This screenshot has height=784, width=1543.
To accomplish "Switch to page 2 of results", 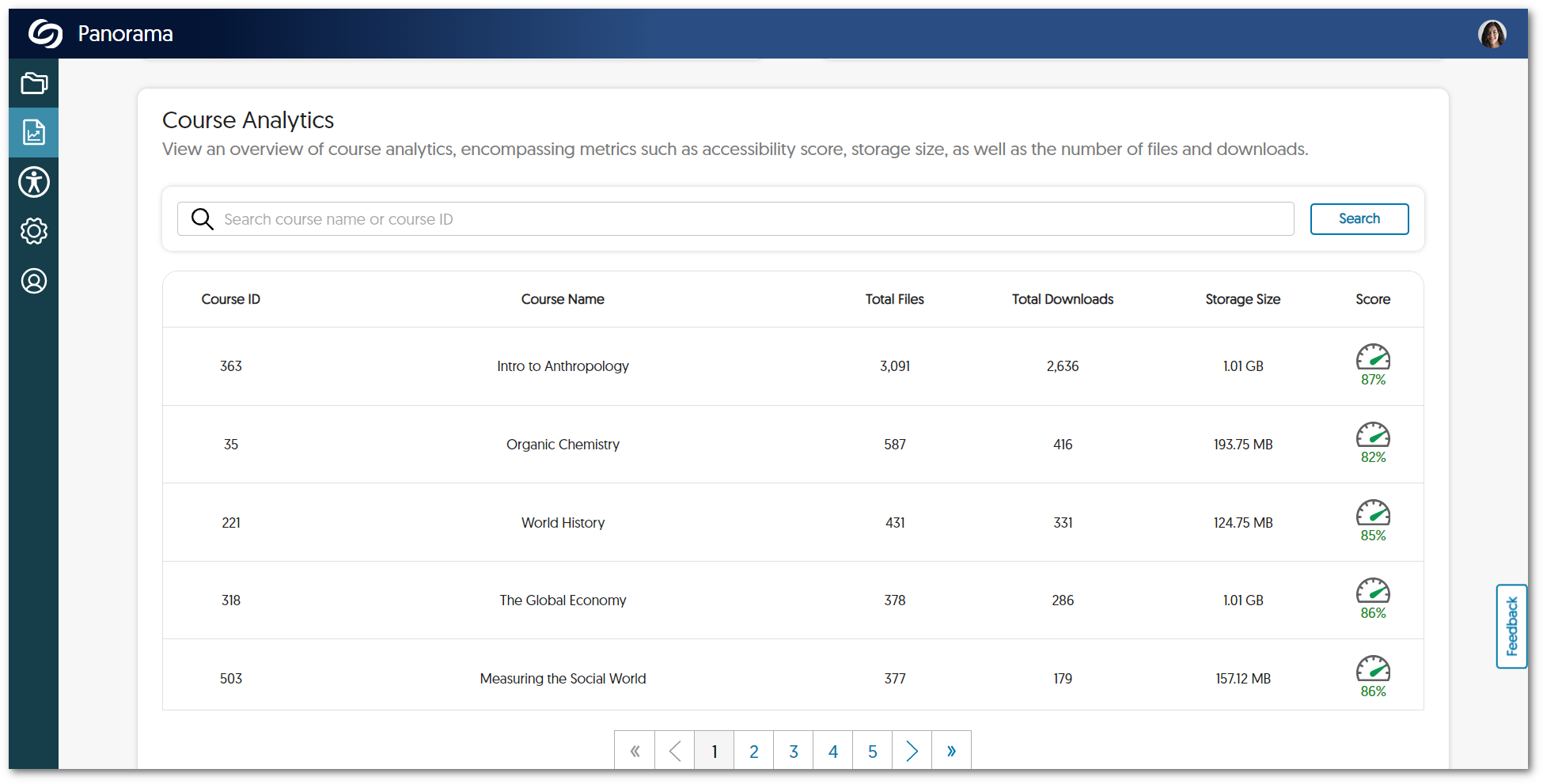I will click(753, 751).
